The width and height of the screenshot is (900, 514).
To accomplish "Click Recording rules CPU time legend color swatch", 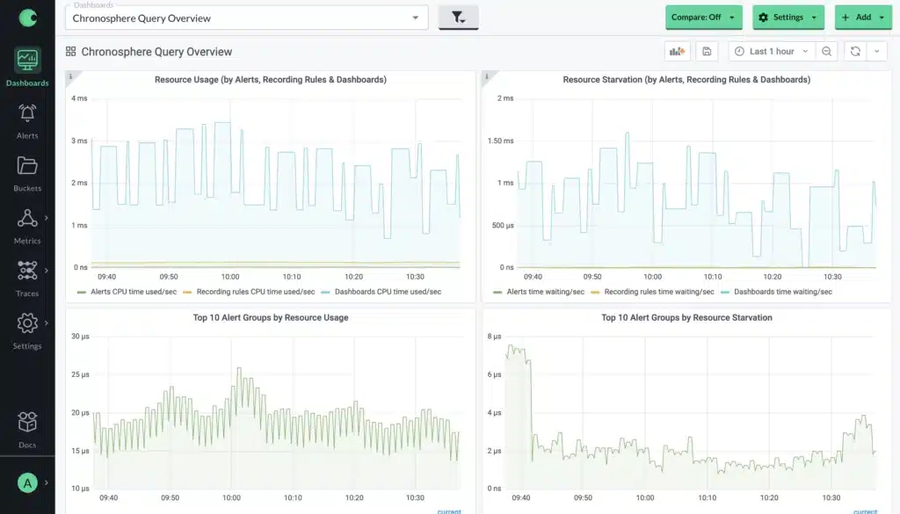I will click(187, 293).
